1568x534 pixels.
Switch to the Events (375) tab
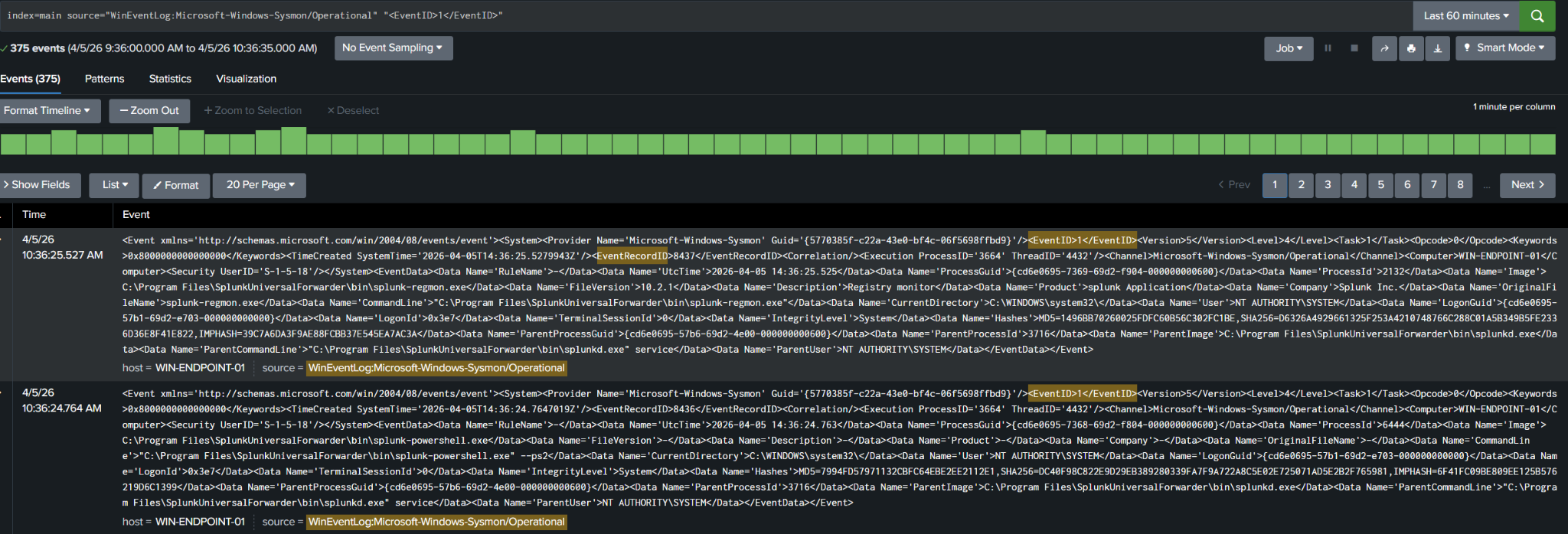click(x=31, y=79)
